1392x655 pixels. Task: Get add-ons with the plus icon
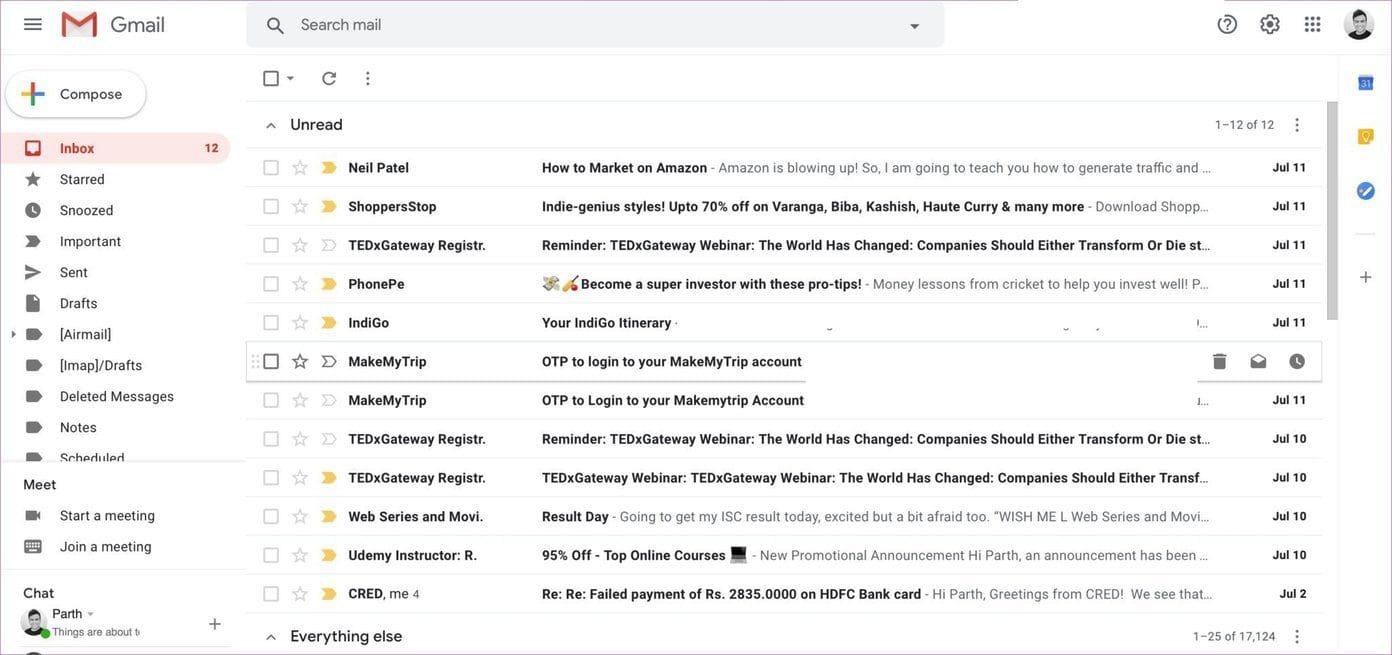pyautogui.click(x=1365, y=277)
